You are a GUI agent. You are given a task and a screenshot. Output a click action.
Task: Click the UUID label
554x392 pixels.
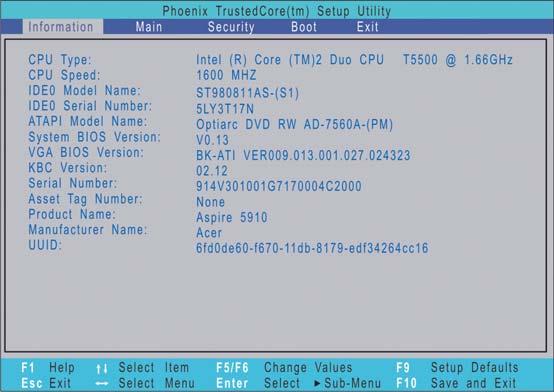click(45, 245)
